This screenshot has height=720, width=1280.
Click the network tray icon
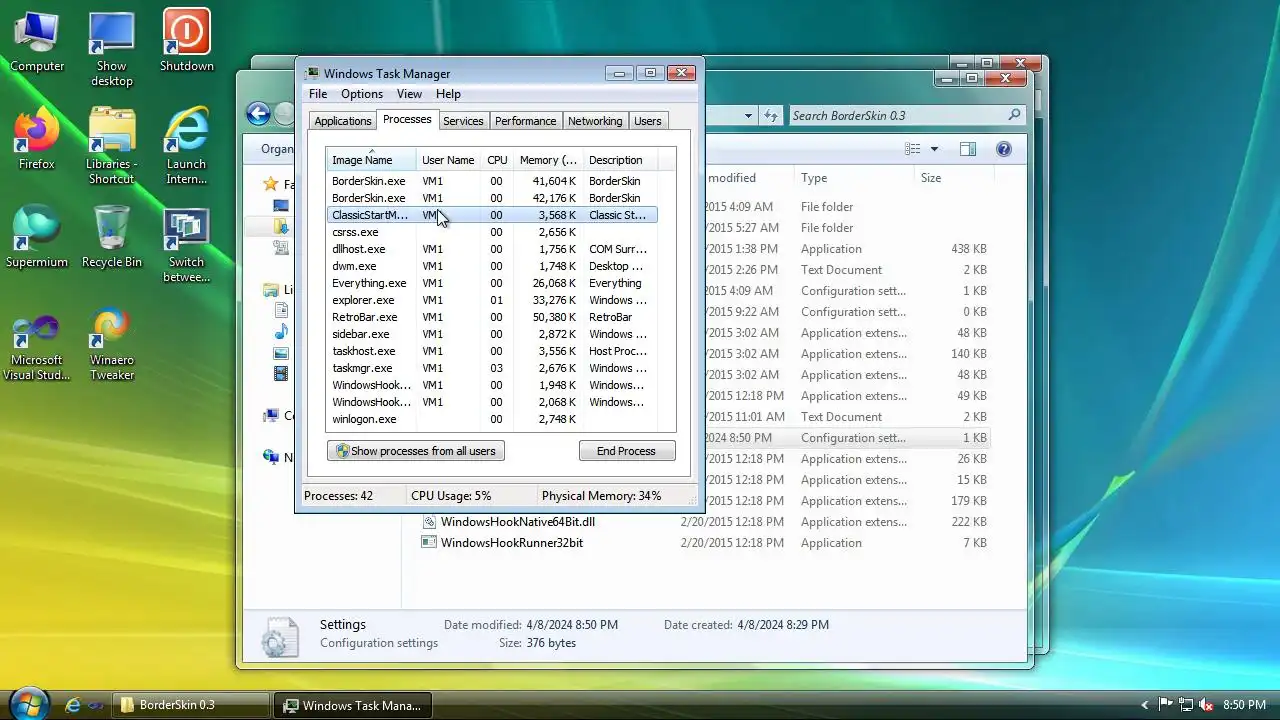point(1186,705)
